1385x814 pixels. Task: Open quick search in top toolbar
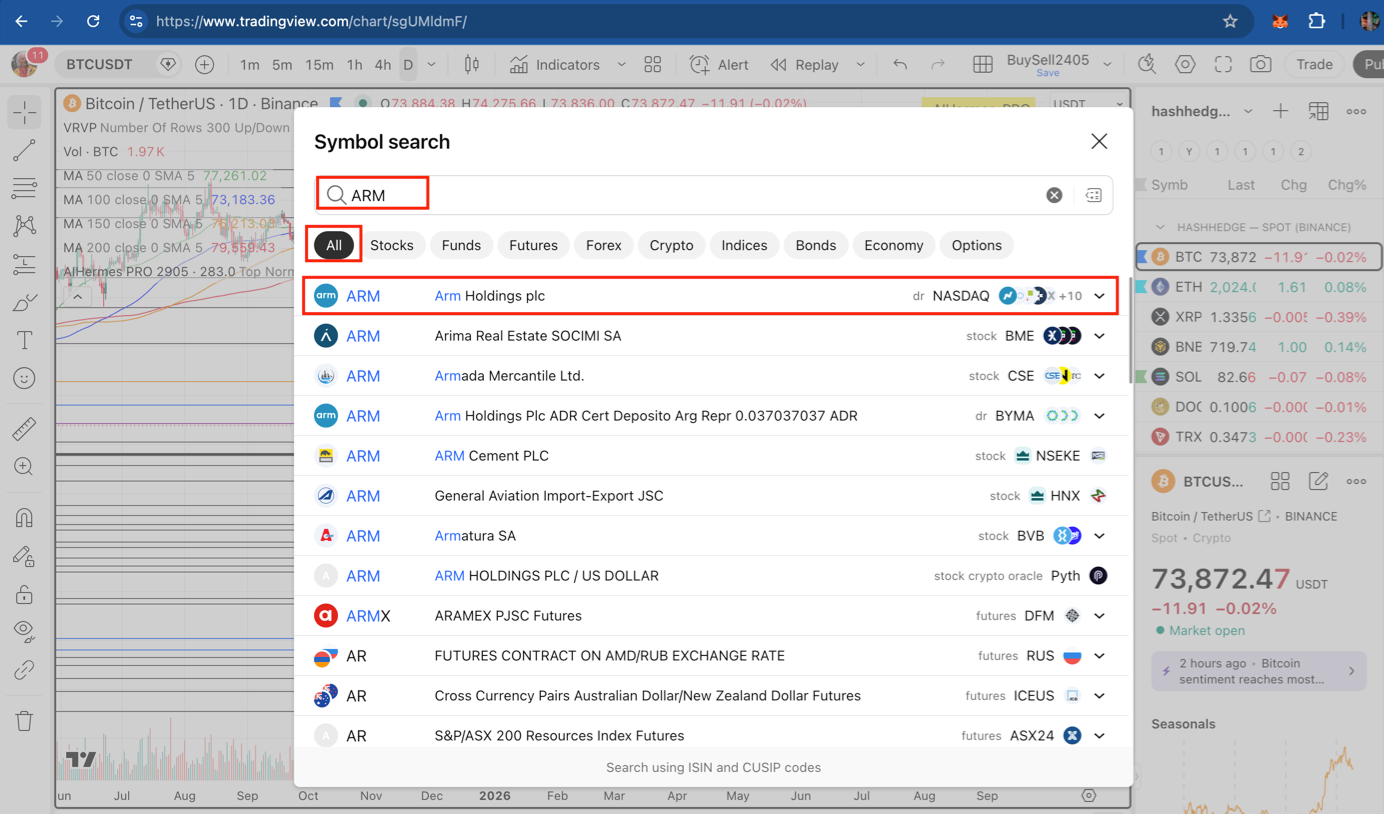(x=1147, y=65)
